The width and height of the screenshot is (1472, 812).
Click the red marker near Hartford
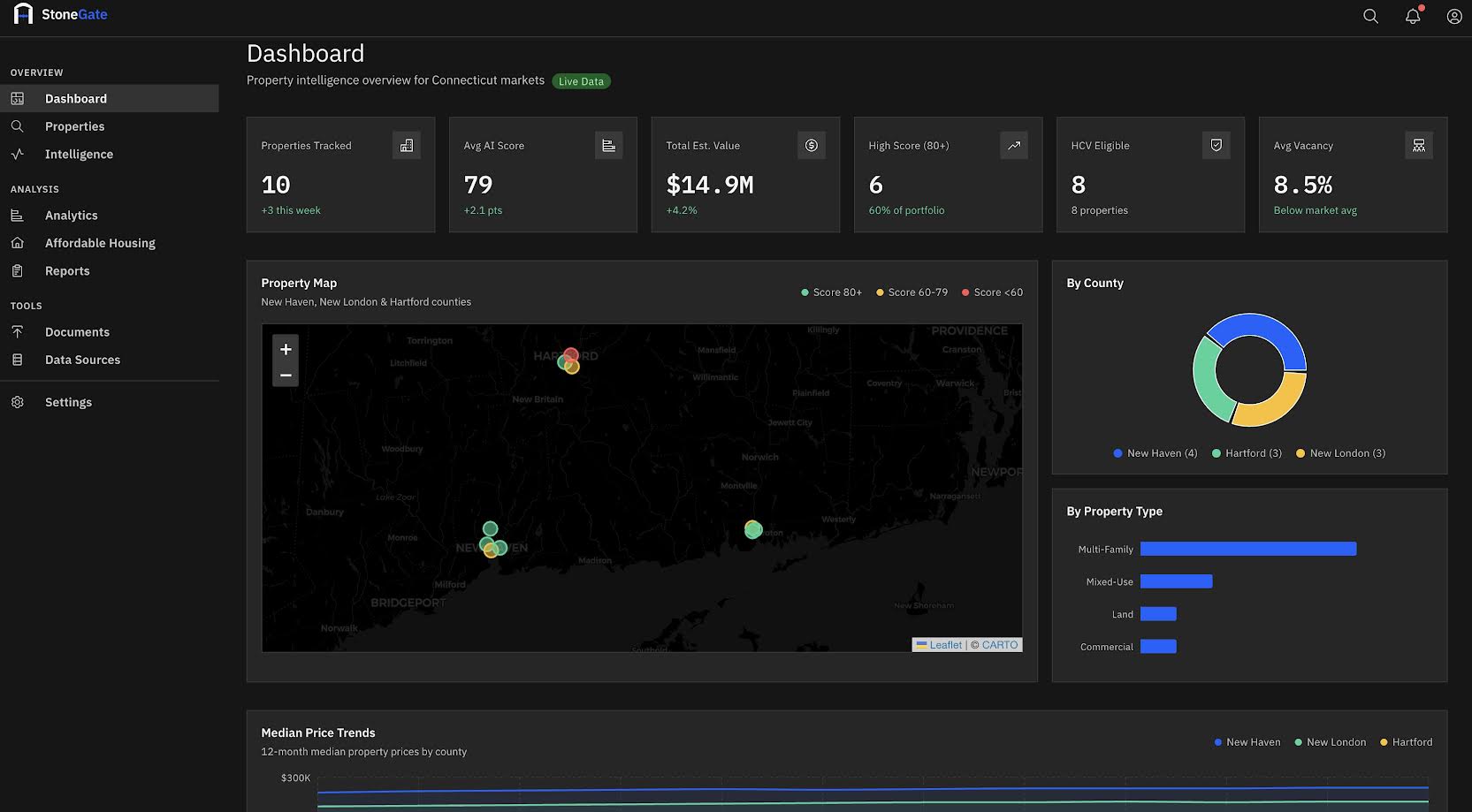[571, 355]
